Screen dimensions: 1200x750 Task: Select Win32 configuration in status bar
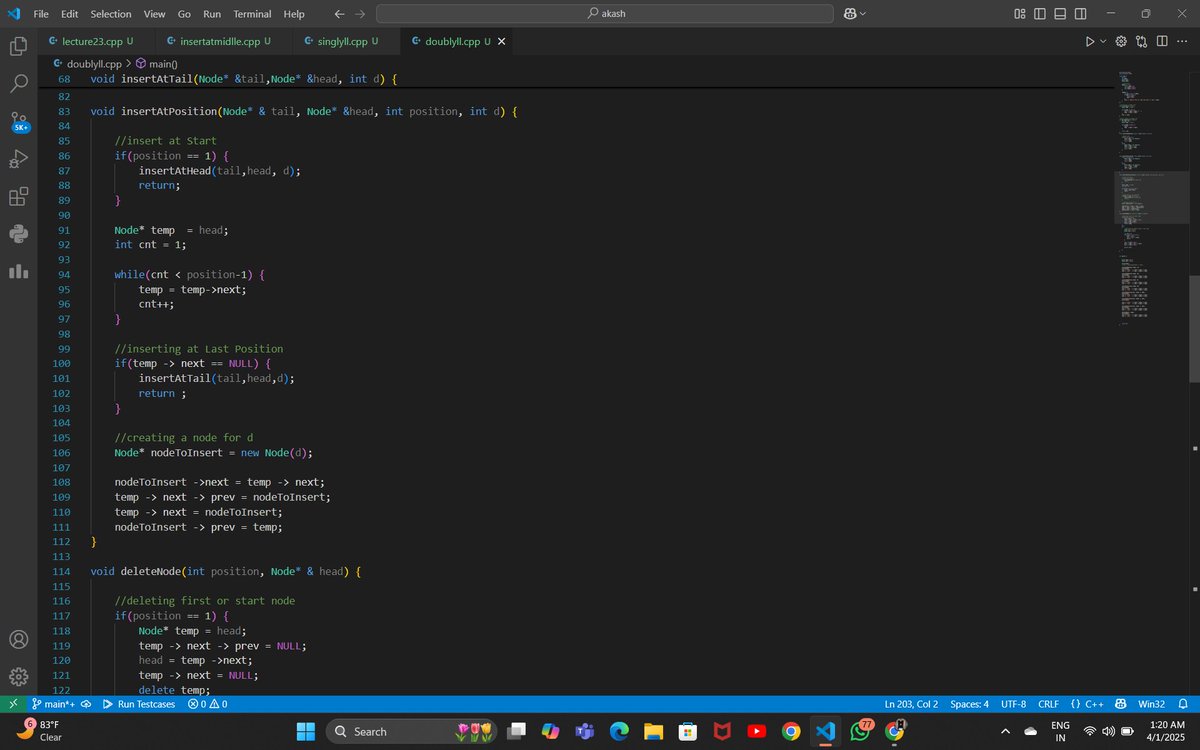(x=1151, y=704)
